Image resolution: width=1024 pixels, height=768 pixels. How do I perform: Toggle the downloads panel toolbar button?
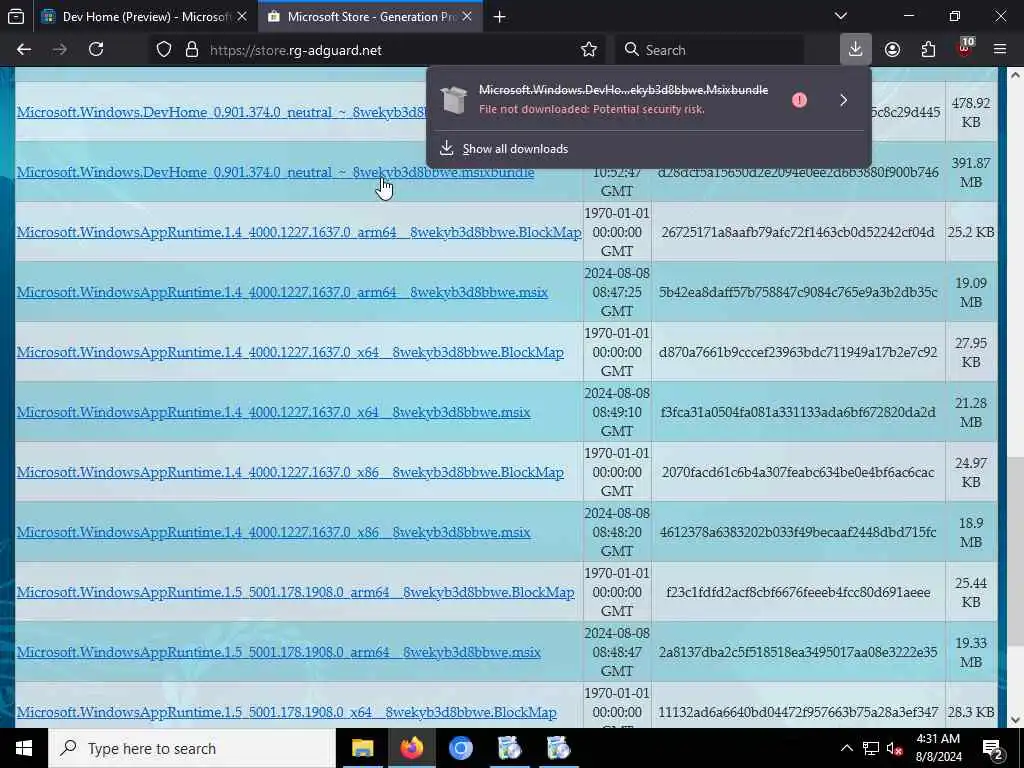pyautogui.click(x=856, y=49)
